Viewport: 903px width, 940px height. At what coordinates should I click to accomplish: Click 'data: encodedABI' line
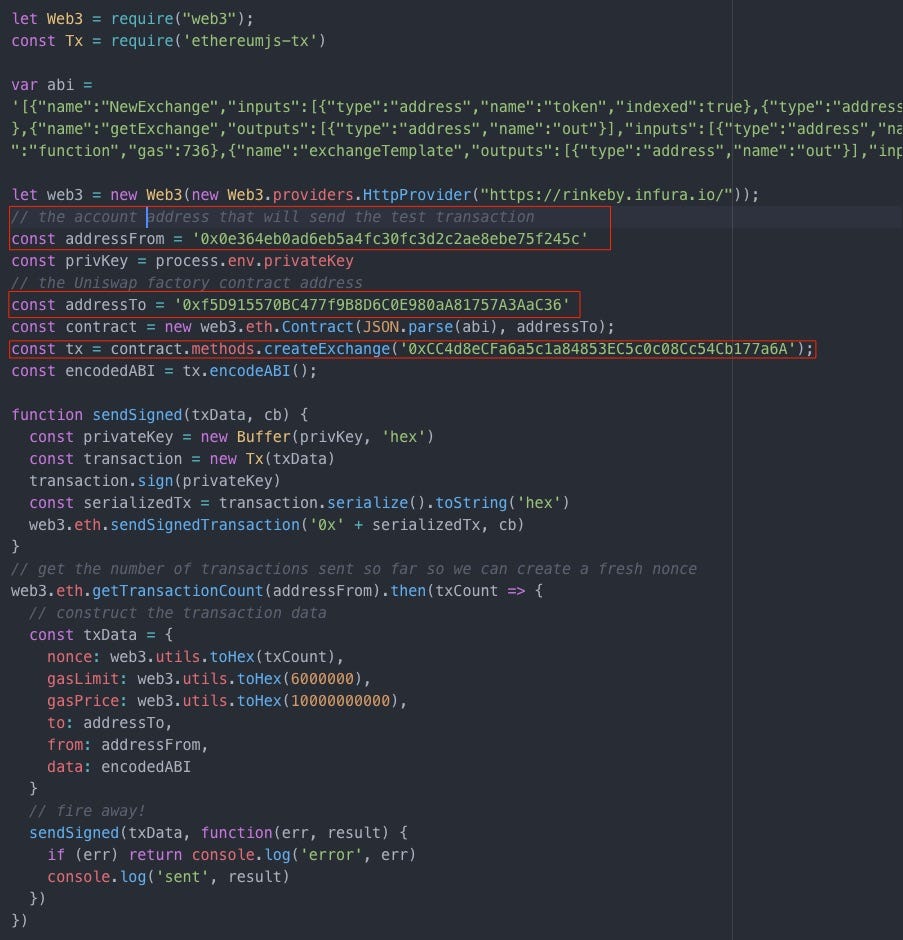(119, 766)
